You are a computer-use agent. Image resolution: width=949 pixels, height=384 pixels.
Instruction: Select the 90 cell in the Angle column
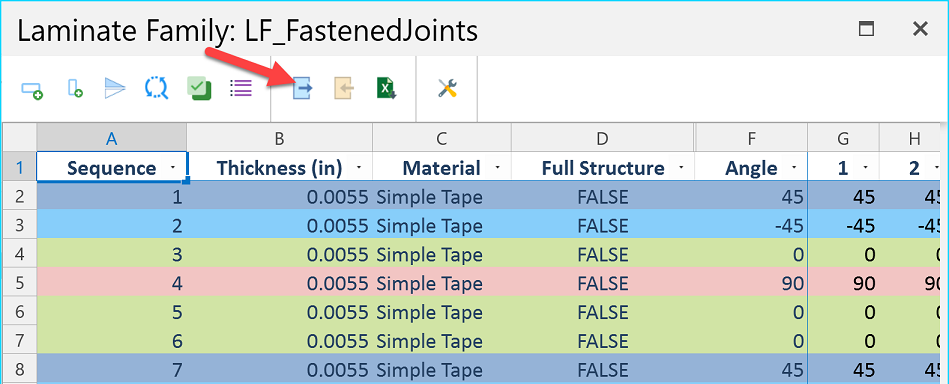coord(751,283)
